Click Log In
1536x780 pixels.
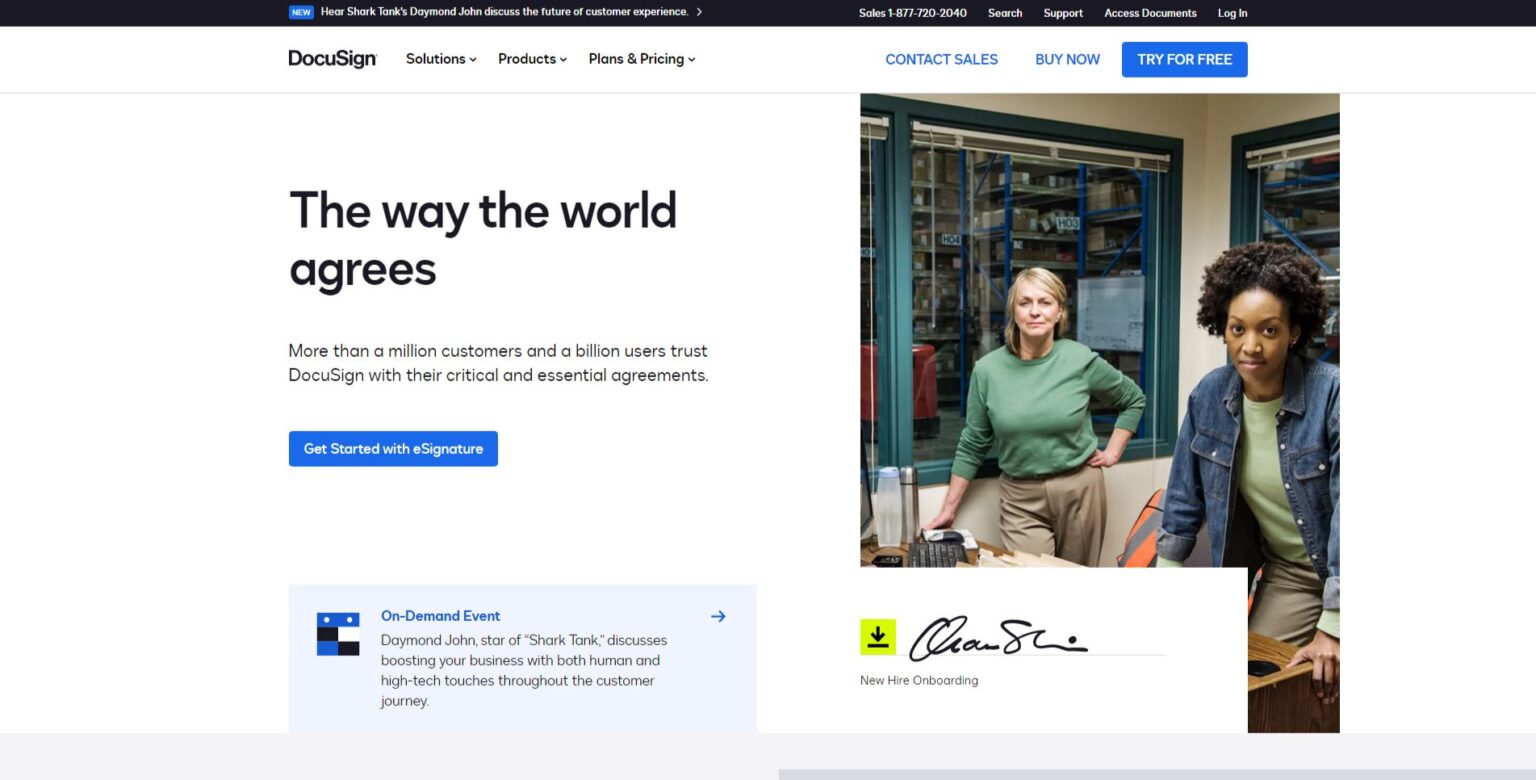1232,13
